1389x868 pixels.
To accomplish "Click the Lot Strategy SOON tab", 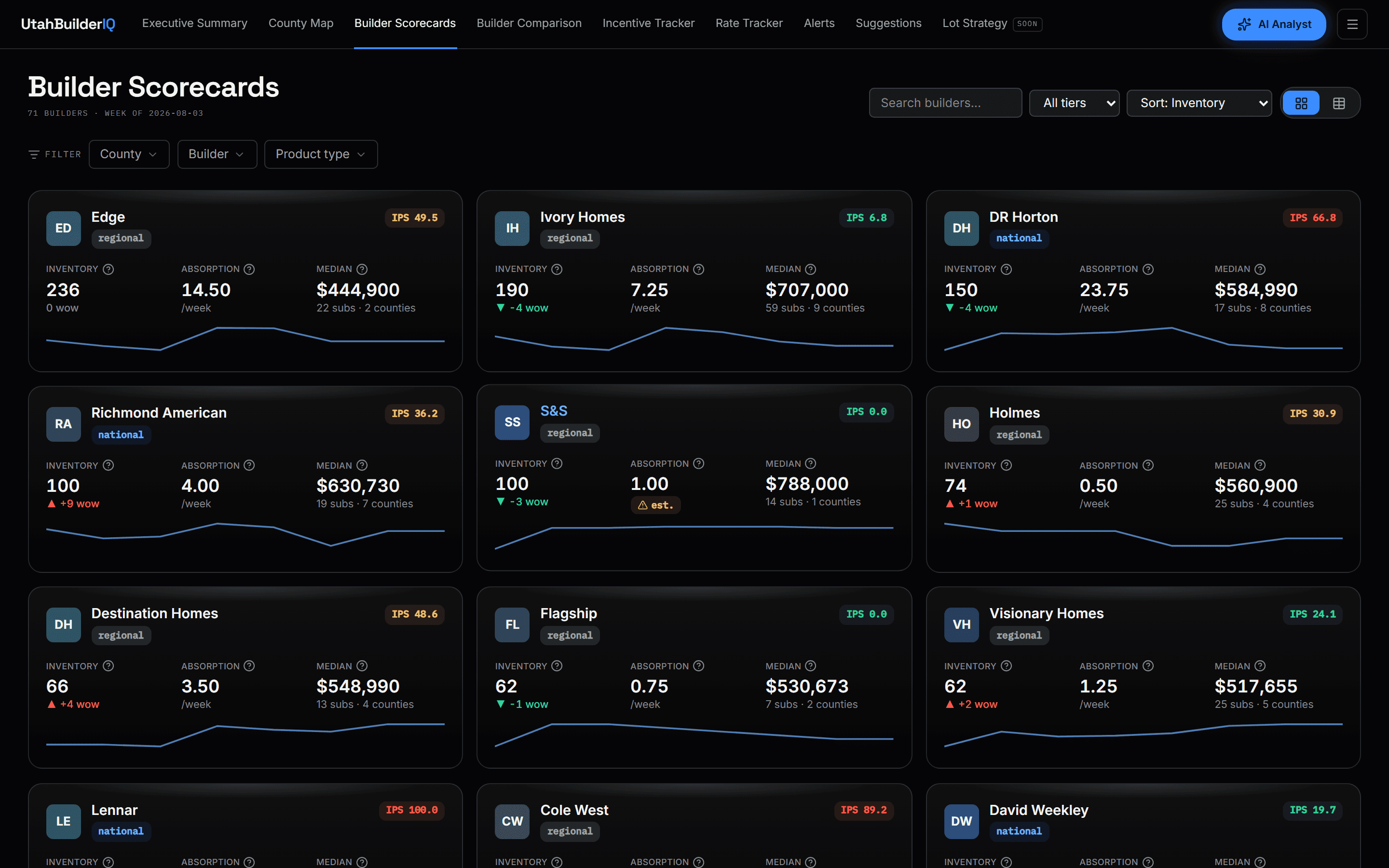I will point(992,24).
